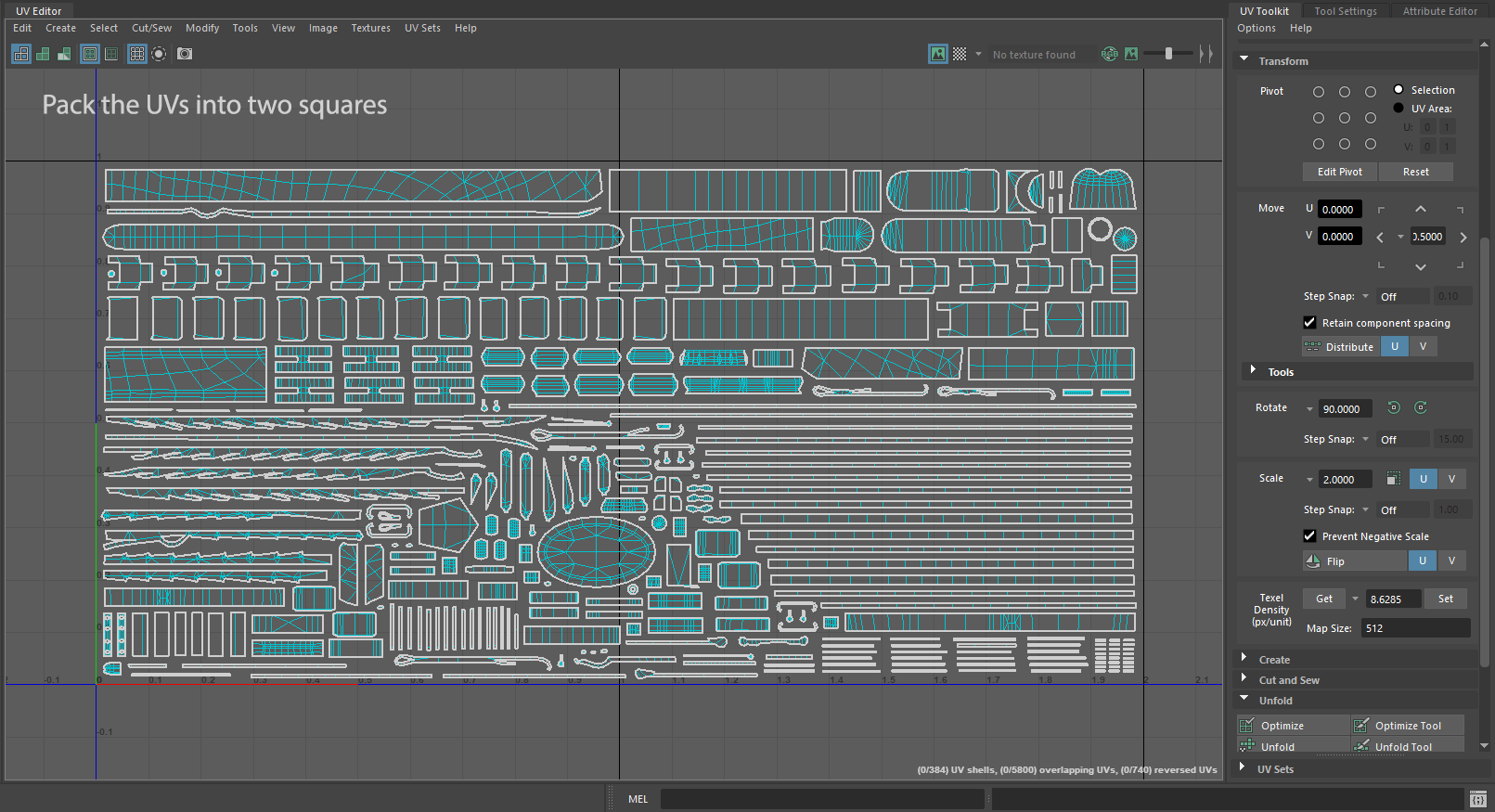
Task: Click the move up arrow icon
Action: pos(1421,210)
